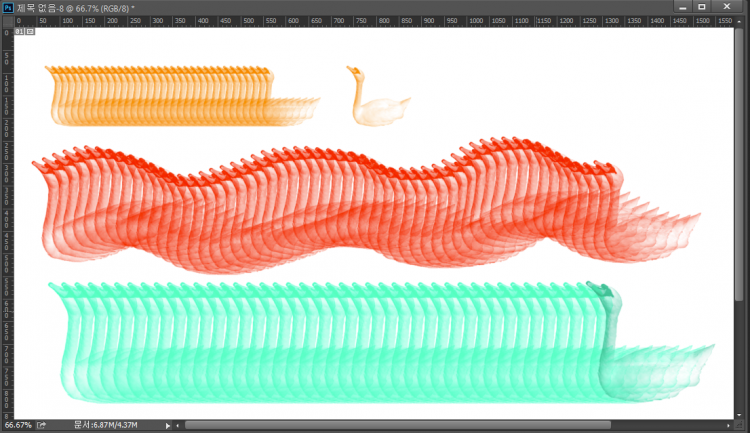Click the 500 mark on the horizontal ruler

pos(248,21)
